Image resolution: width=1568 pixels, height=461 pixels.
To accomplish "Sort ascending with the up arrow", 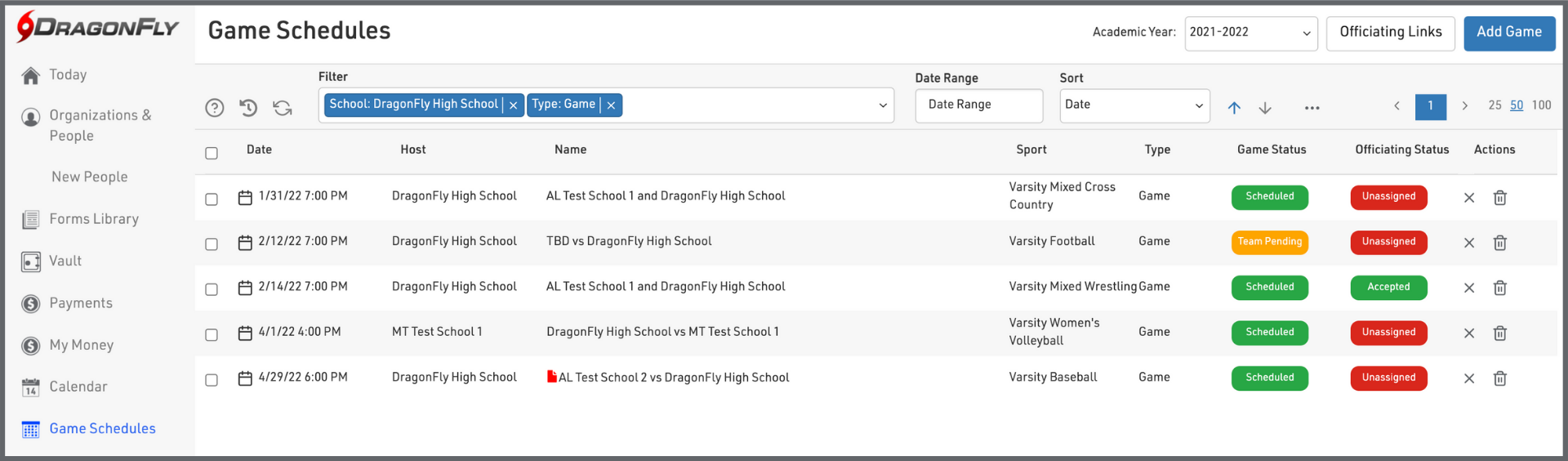I will [1234, 108].
